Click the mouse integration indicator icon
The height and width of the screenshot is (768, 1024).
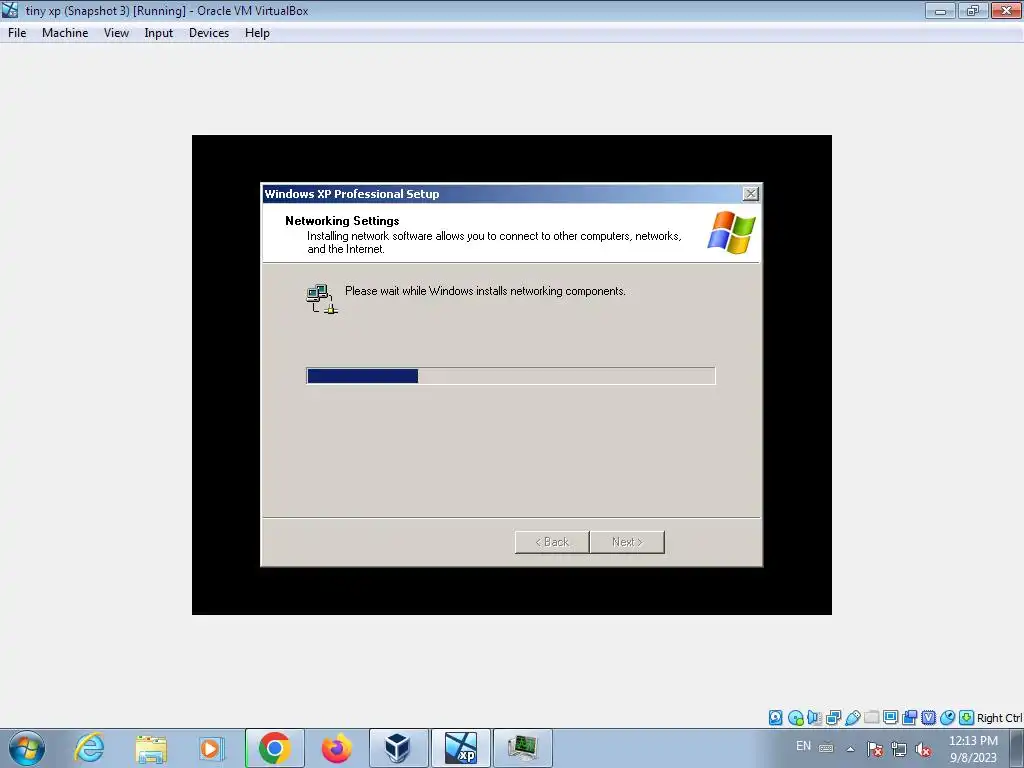[x=947, y=718]
